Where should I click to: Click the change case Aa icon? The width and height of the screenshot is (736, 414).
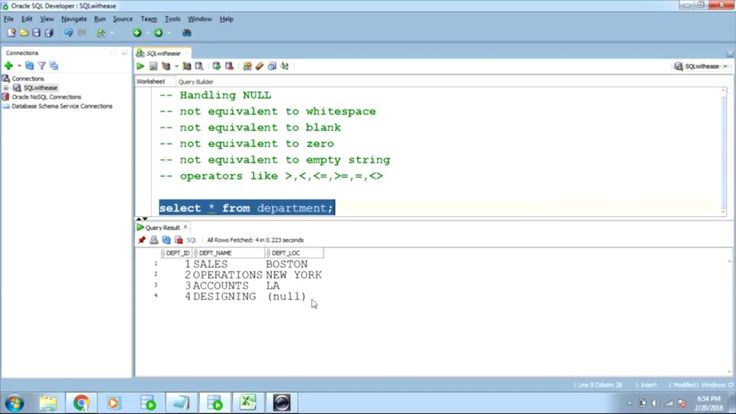284,66
